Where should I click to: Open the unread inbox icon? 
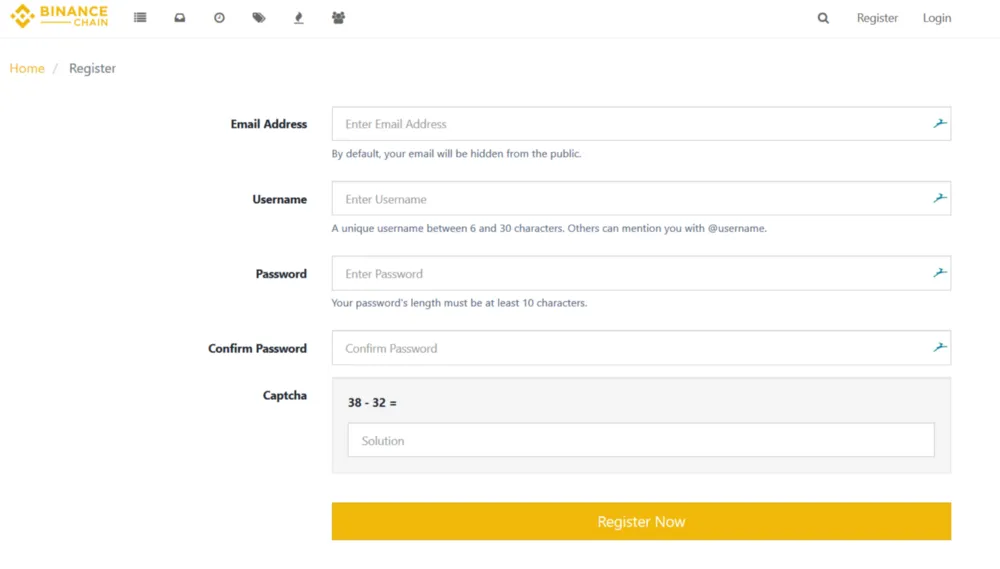pyautogui.click(x=180, y=18)
